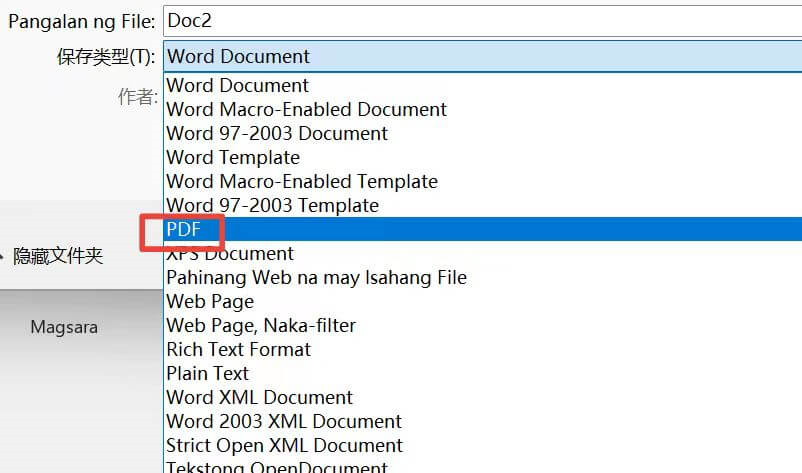Select Word XML Document
The width and height of the screenshot is (802, 473).
[482, 398]
